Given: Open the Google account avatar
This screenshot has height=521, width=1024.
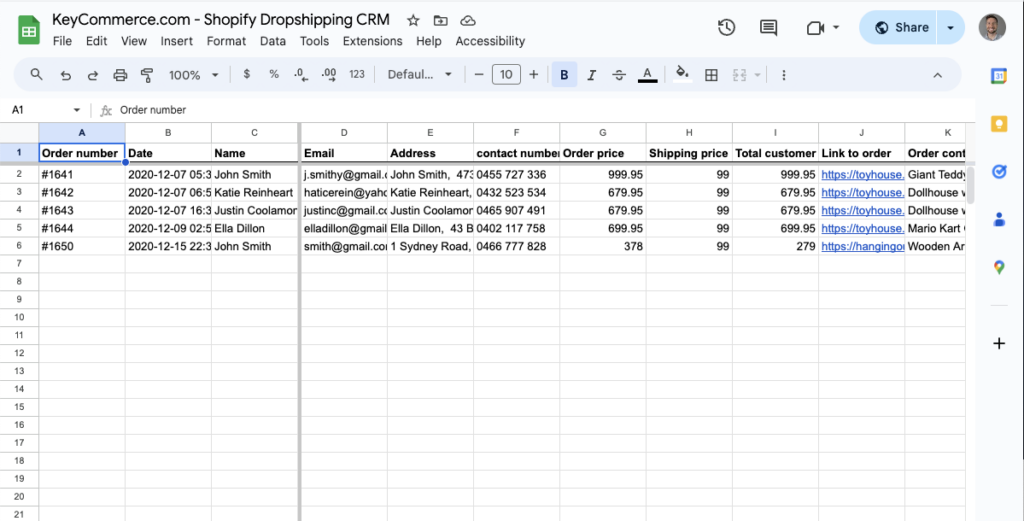Looking at the screenshot, I should [x=992, y=27].
